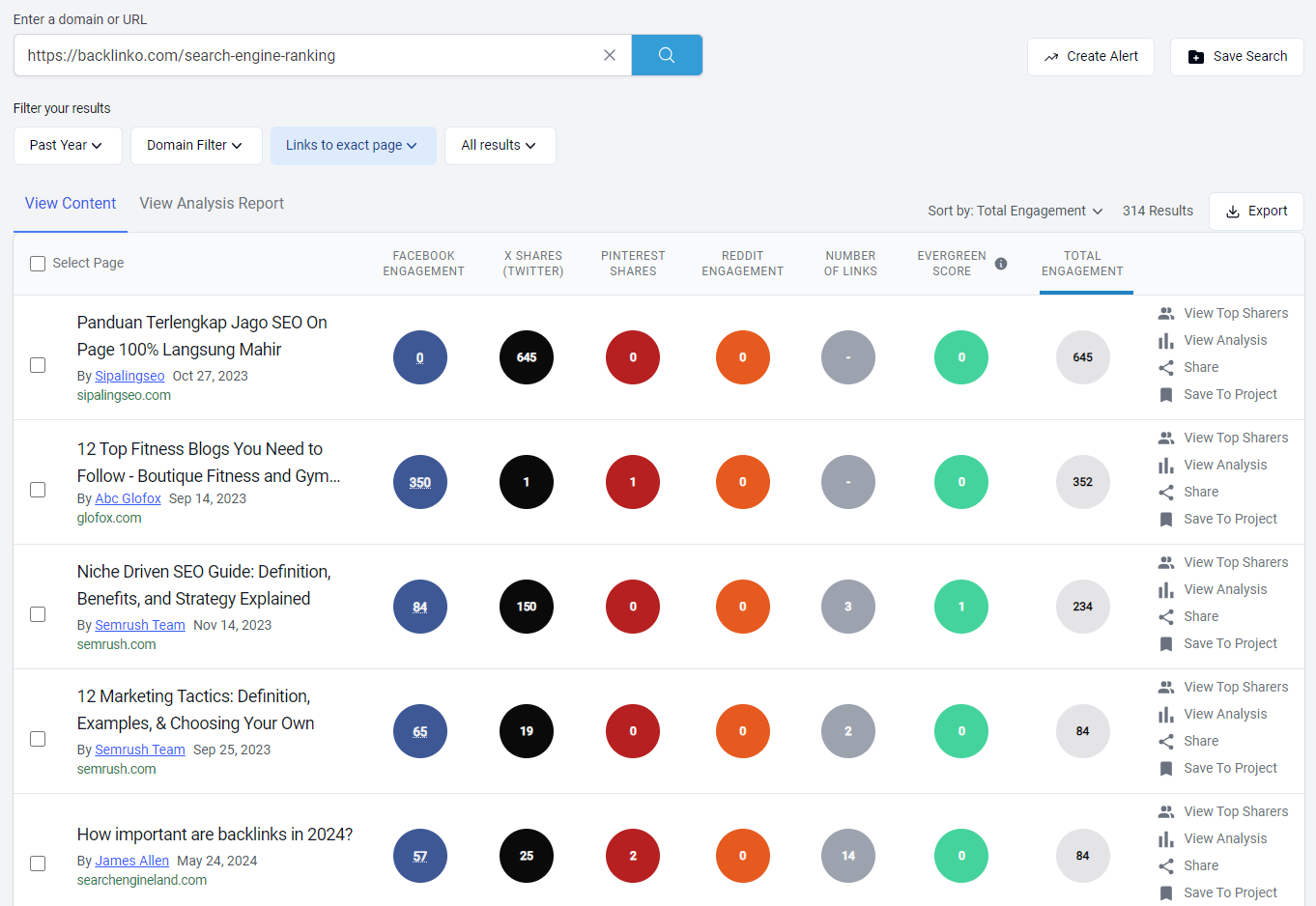Click Share icon for Niche Driven SEO Guide
The height and width of the screenshot is (906, 1316).
click(x=1166, y=617)
